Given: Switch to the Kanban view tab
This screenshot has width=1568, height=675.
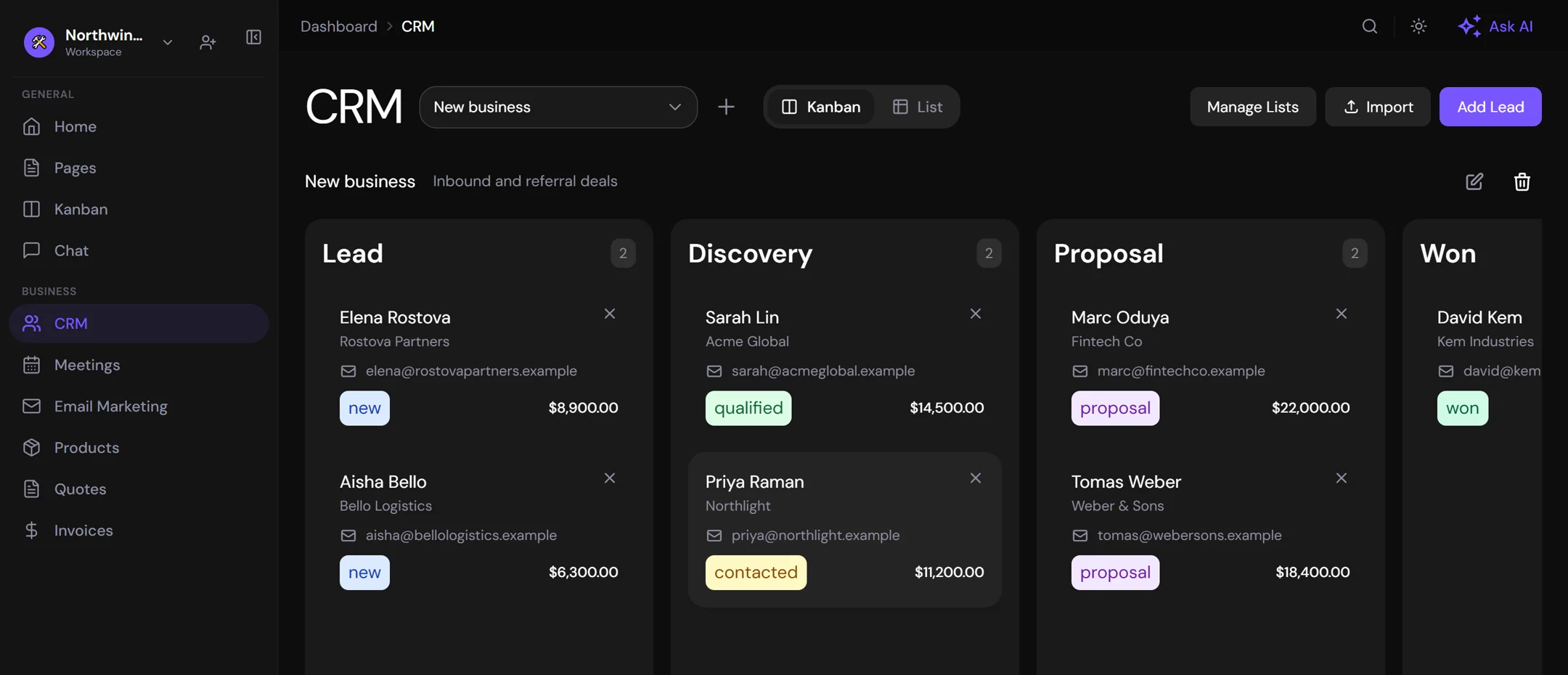Looking at the screenshot, I should click(x=821, y=107).
